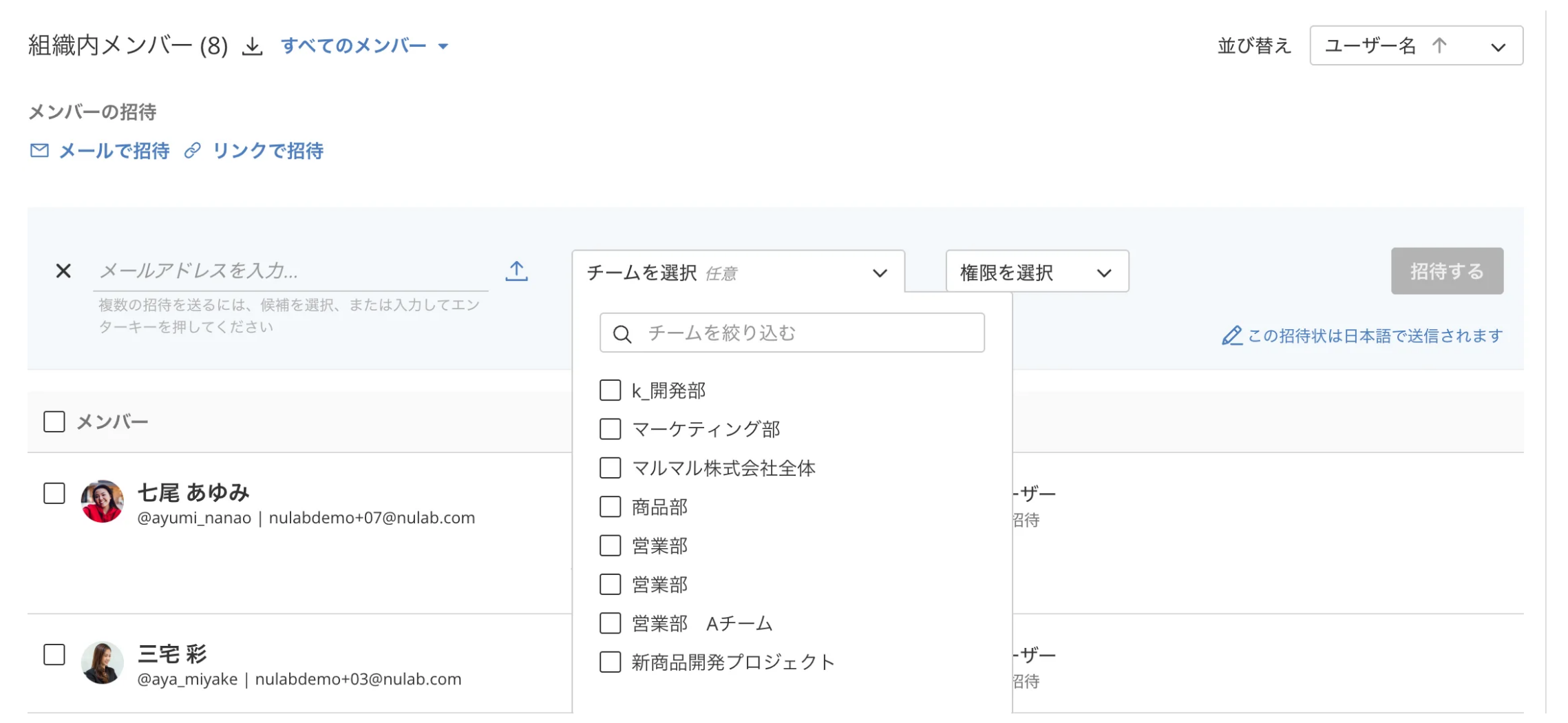Viewport: 1568px width, 723px height.
Task: Open 七尾 あゆみ's avatar
Action: click(102, 501)
